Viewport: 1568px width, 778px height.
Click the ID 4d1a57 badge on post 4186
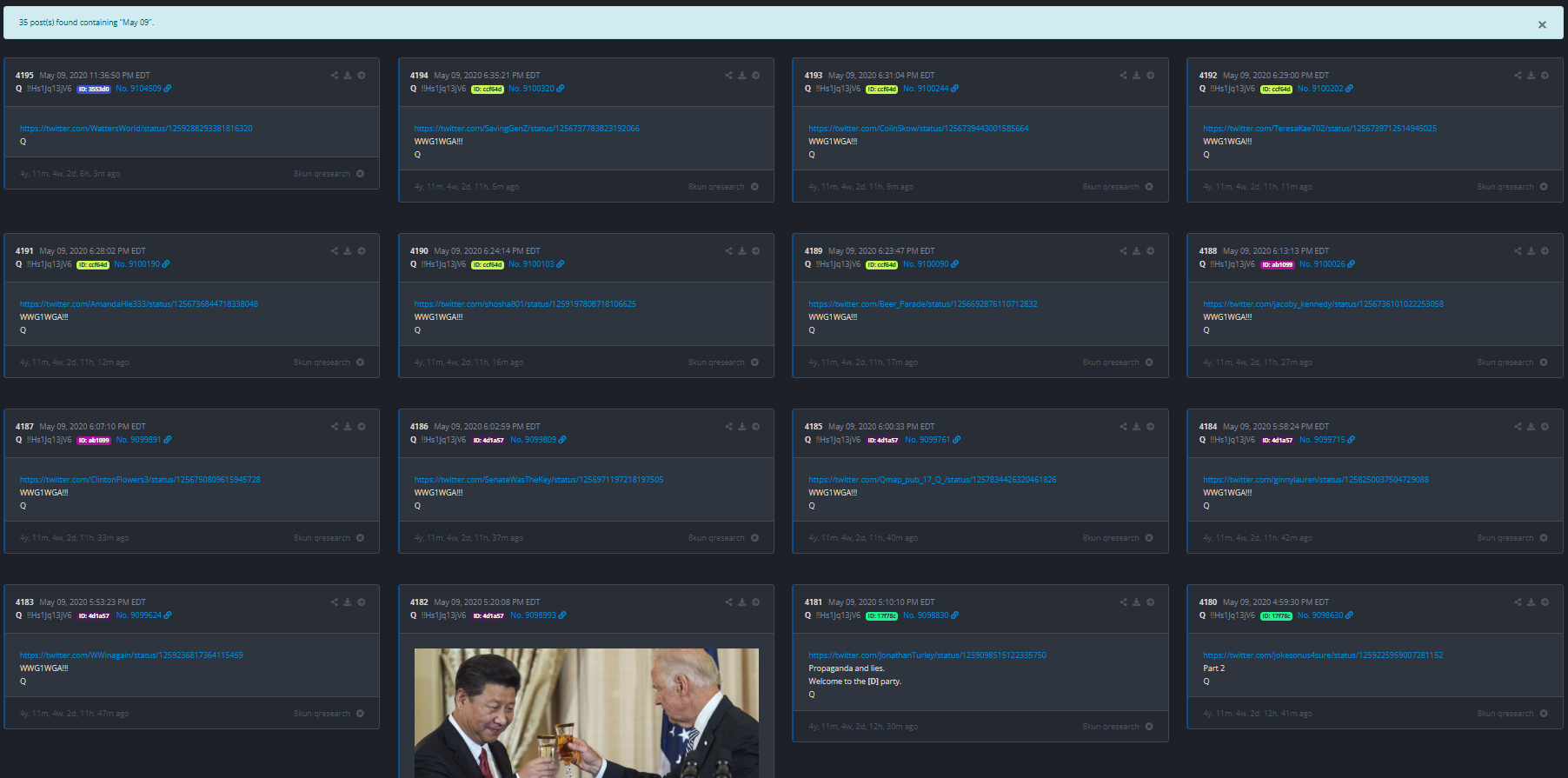coord(488,440)
